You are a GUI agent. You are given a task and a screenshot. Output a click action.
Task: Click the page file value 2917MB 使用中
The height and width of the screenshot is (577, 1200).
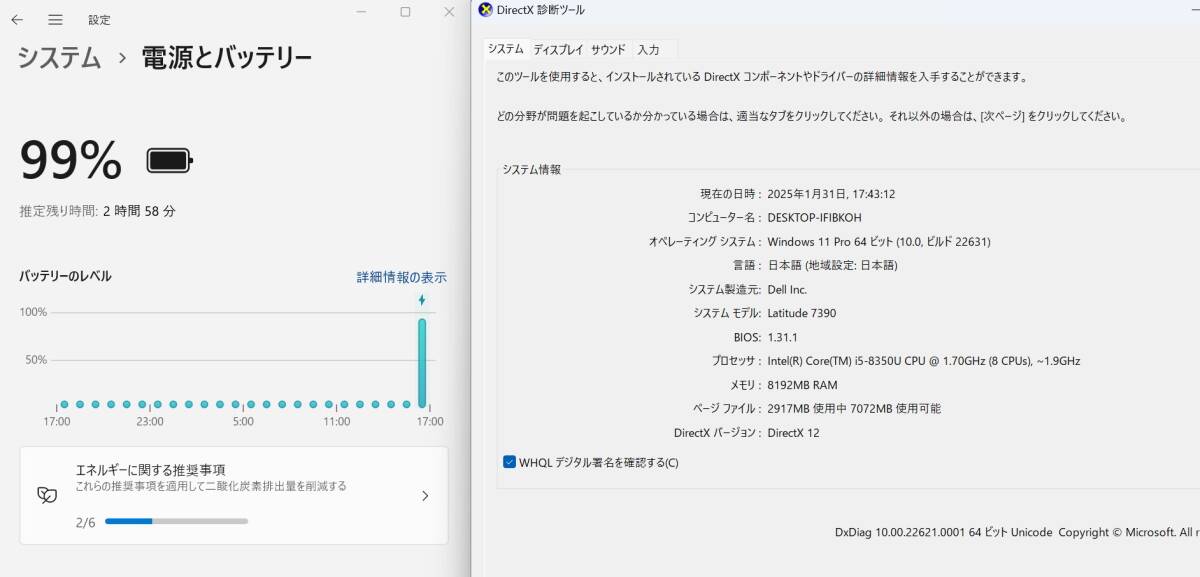pos(854,408)
